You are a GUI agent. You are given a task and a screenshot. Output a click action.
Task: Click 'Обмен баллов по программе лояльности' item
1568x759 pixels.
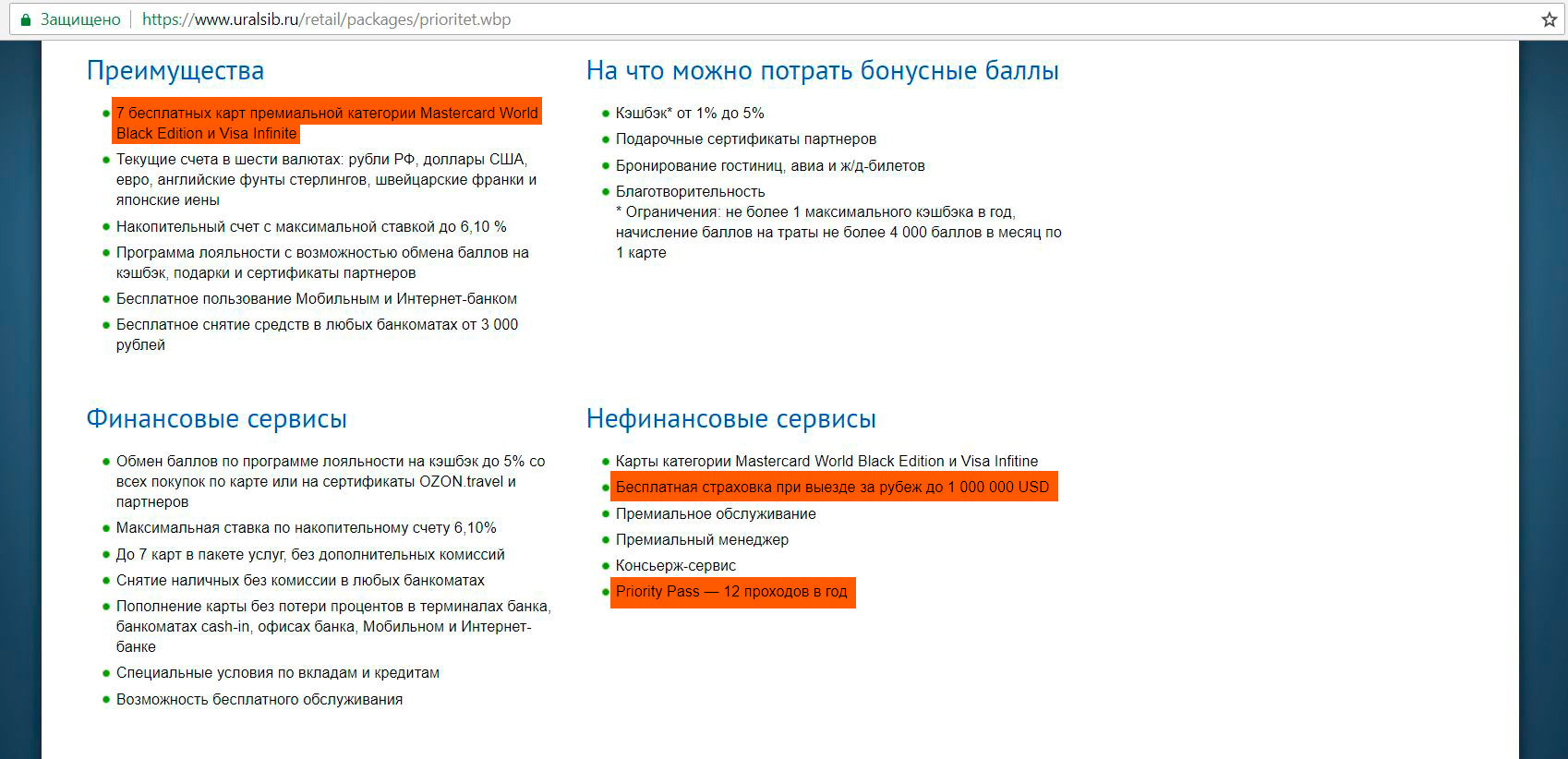pyautogui.click(x=331, y=481)
